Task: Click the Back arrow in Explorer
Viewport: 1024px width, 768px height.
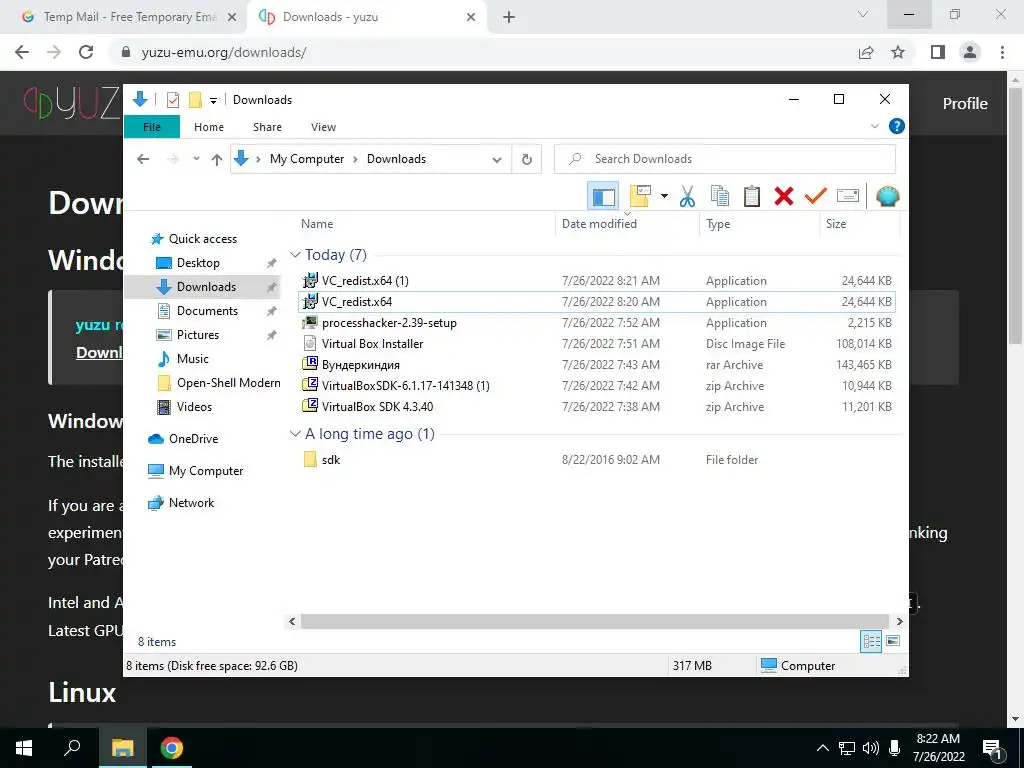Action: point(143,159)
